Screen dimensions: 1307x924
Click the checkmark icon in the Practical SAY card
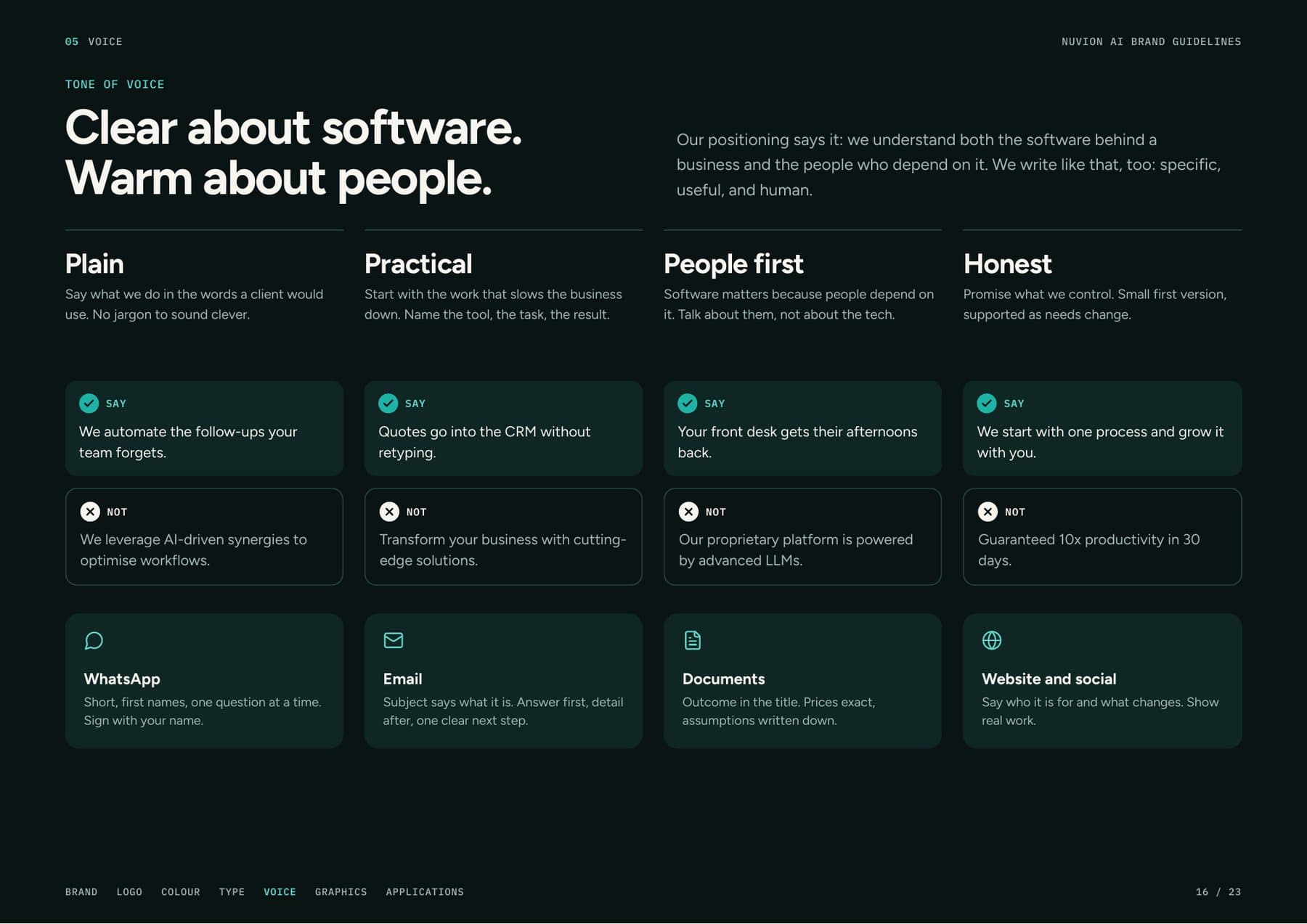pos(388,403)
